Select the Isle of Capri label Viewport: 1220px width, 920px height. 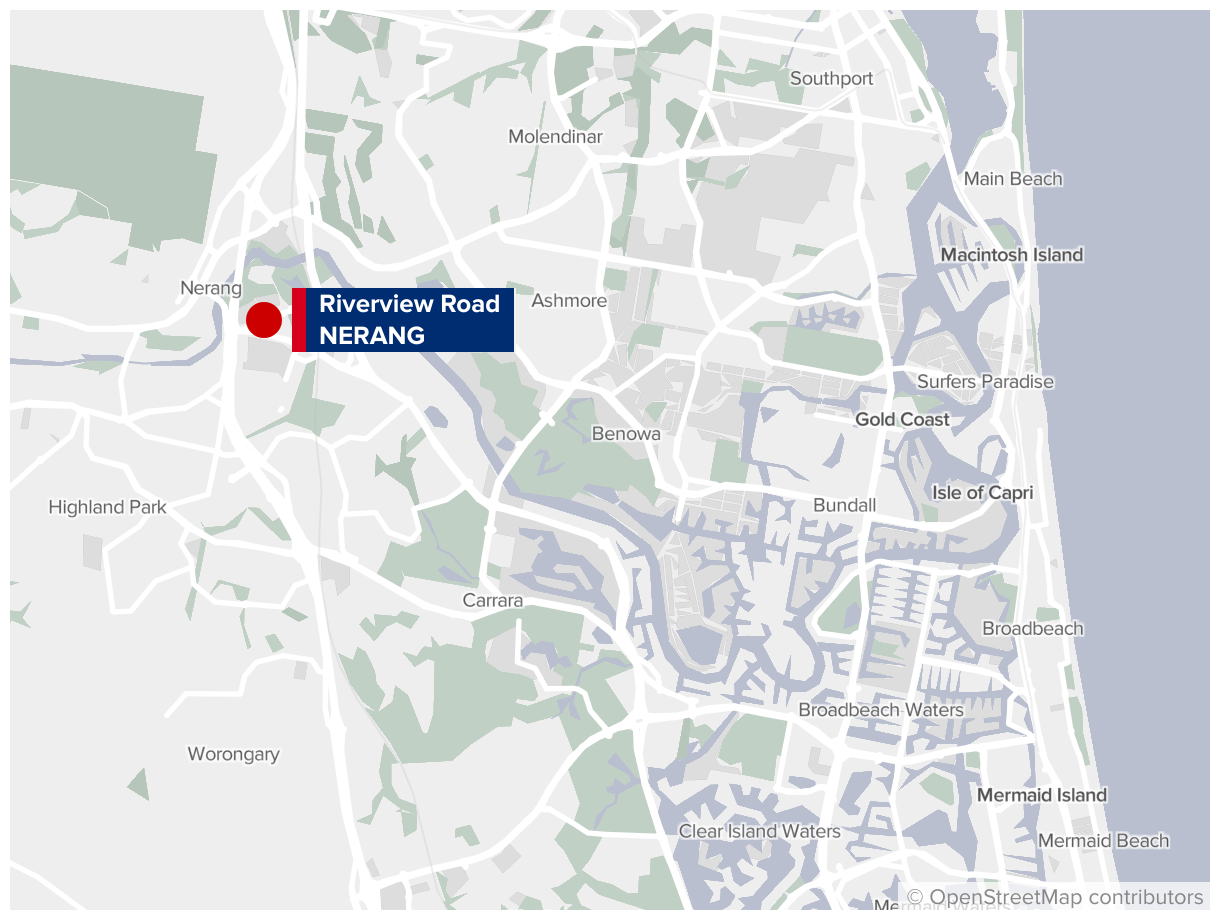coord(983,493)
